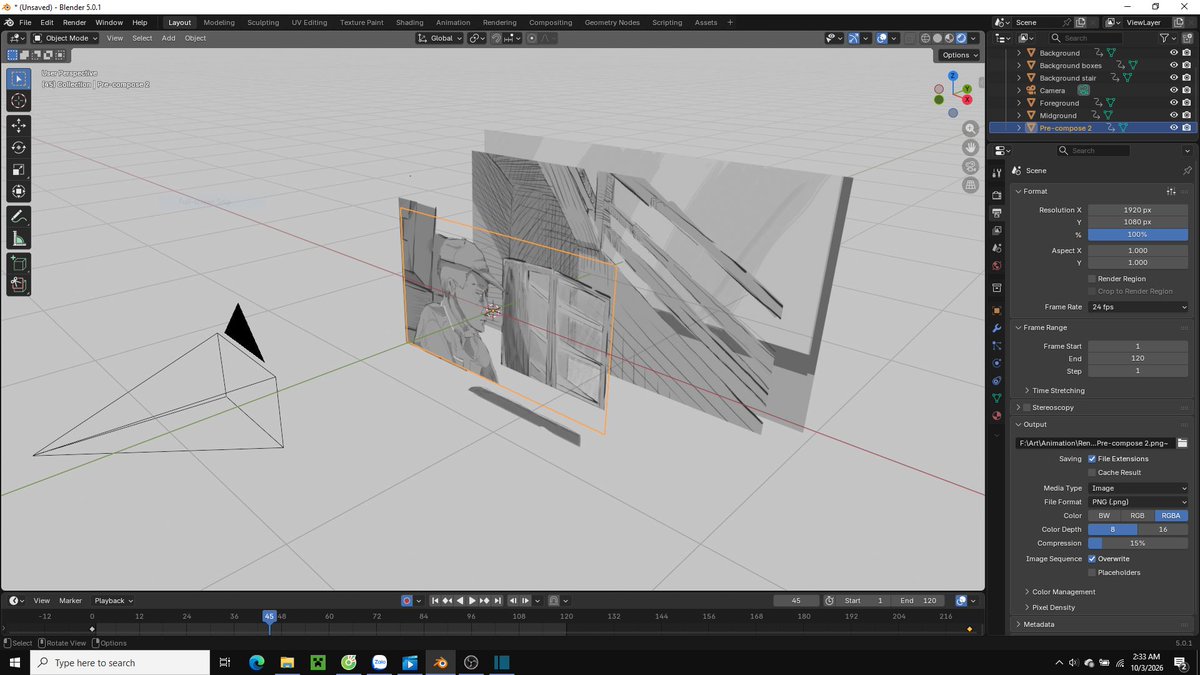Open the Output properties tab icon

[997, 213]
